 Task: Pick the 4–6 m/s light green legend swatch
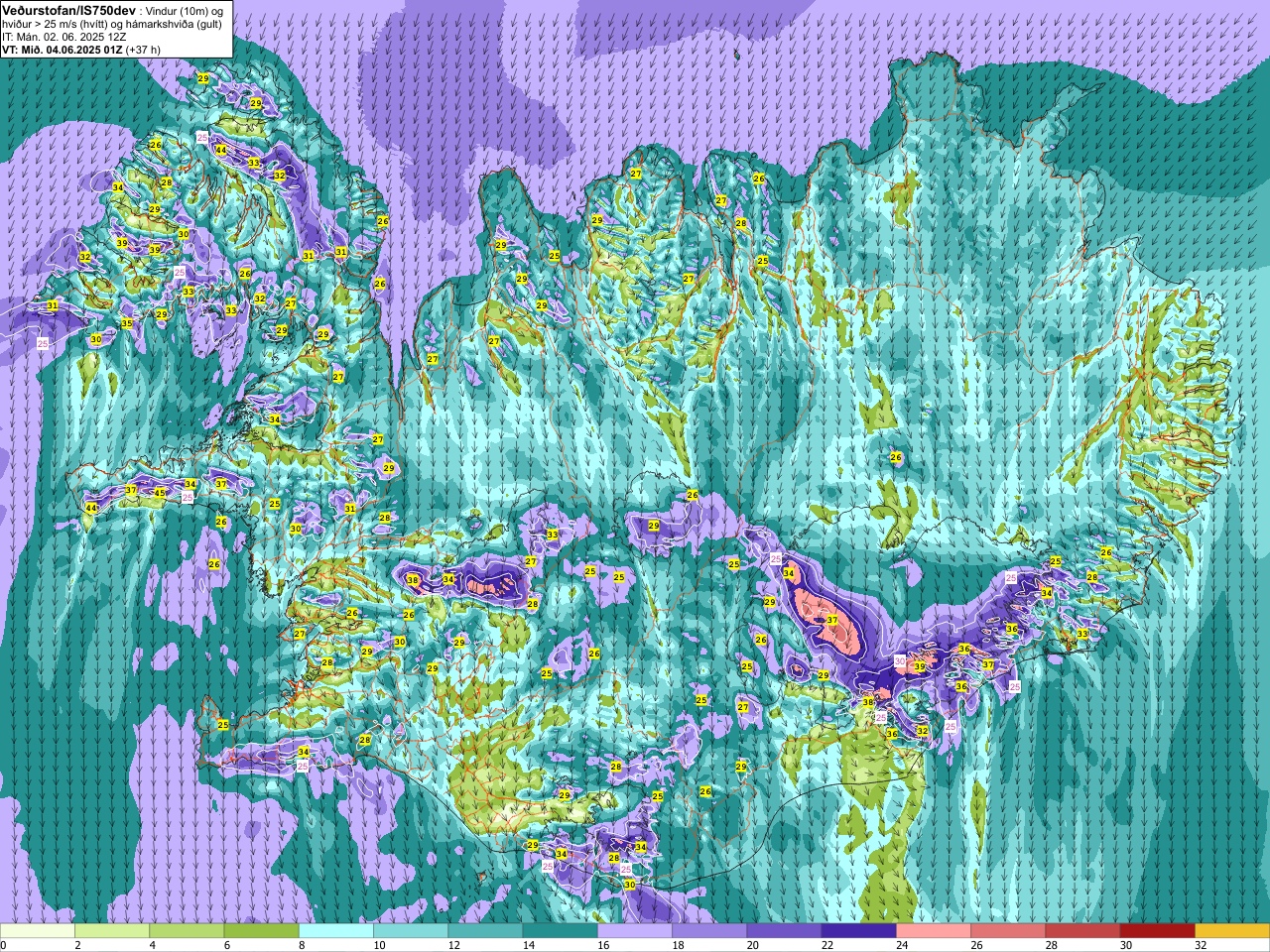[x=187, y=931]
